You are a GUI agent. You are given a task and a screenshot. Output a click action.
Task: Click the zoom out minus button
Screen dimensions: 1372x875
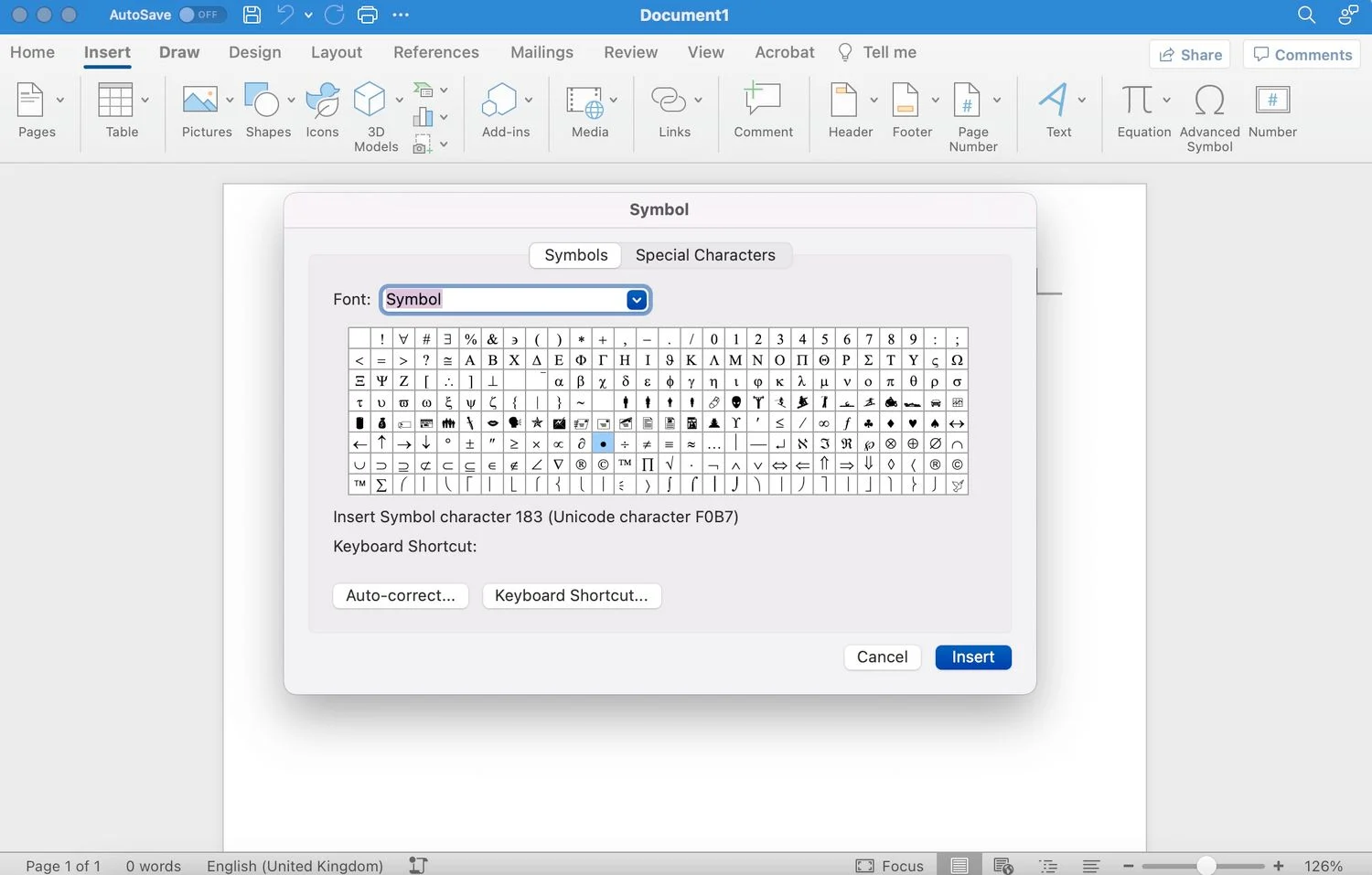tap(1129, 866)
